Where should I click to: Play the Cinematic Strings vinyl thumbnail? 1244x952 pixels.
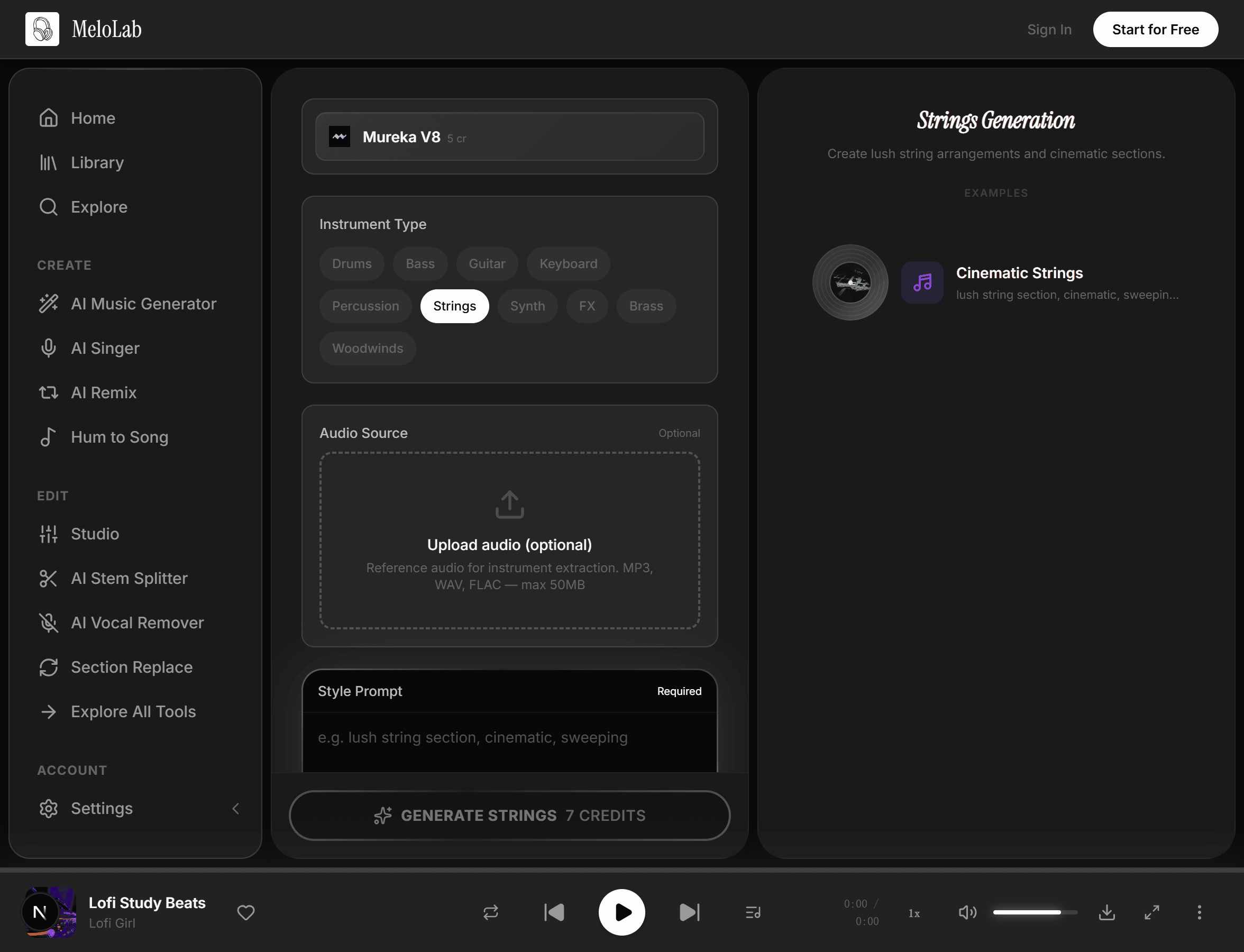coord(850,282)
